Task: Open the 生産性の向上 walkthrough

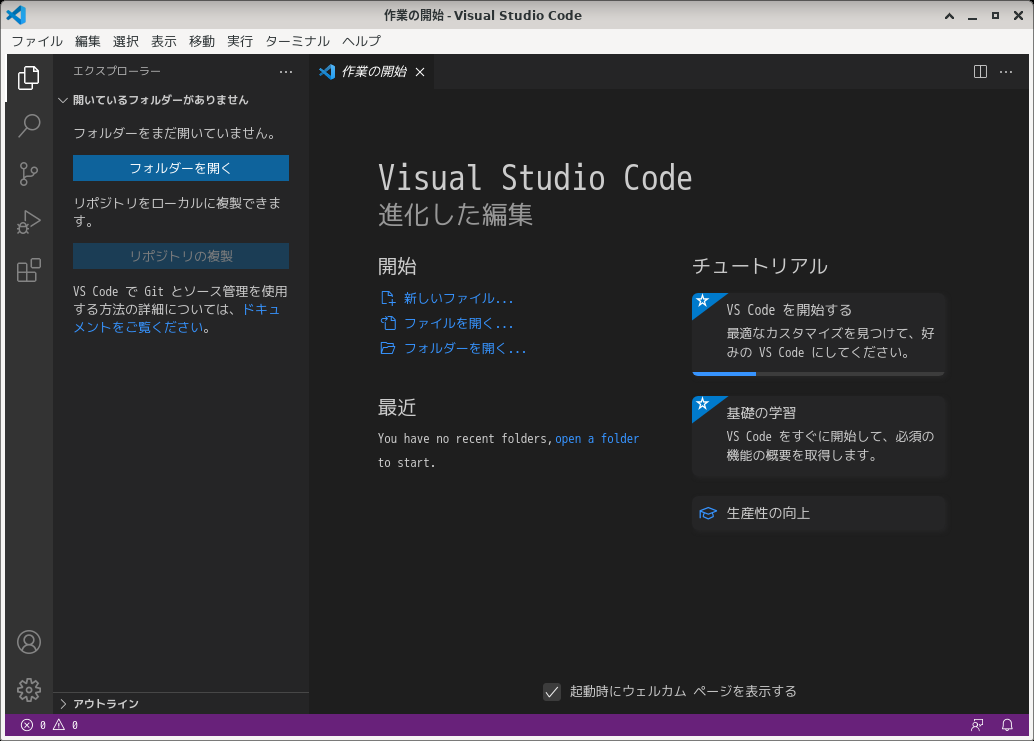Action: tap(819, 513)
